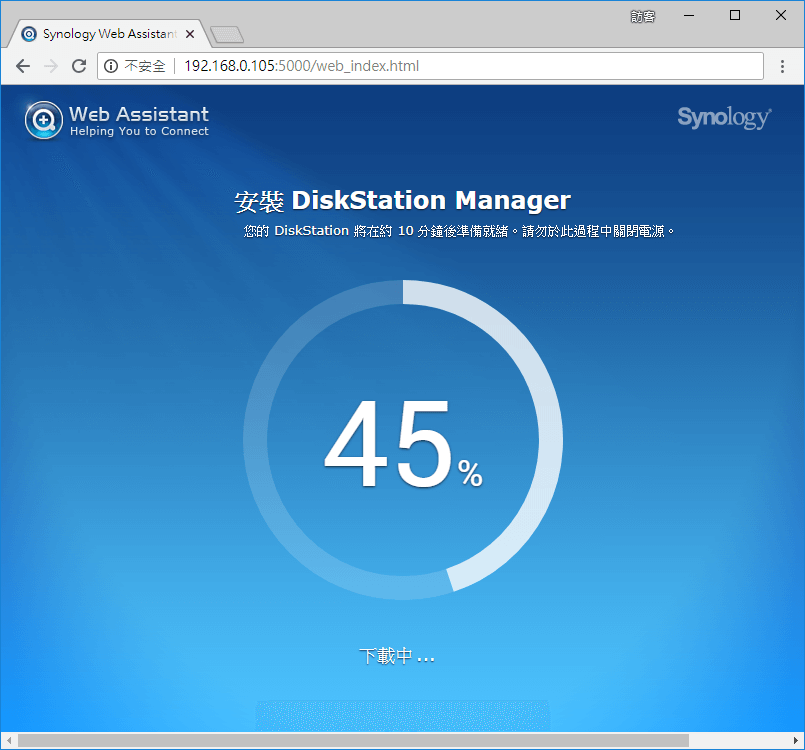Click the 下載中 downloading status text
Screen dimensions: 805x750
click(397, 656)
